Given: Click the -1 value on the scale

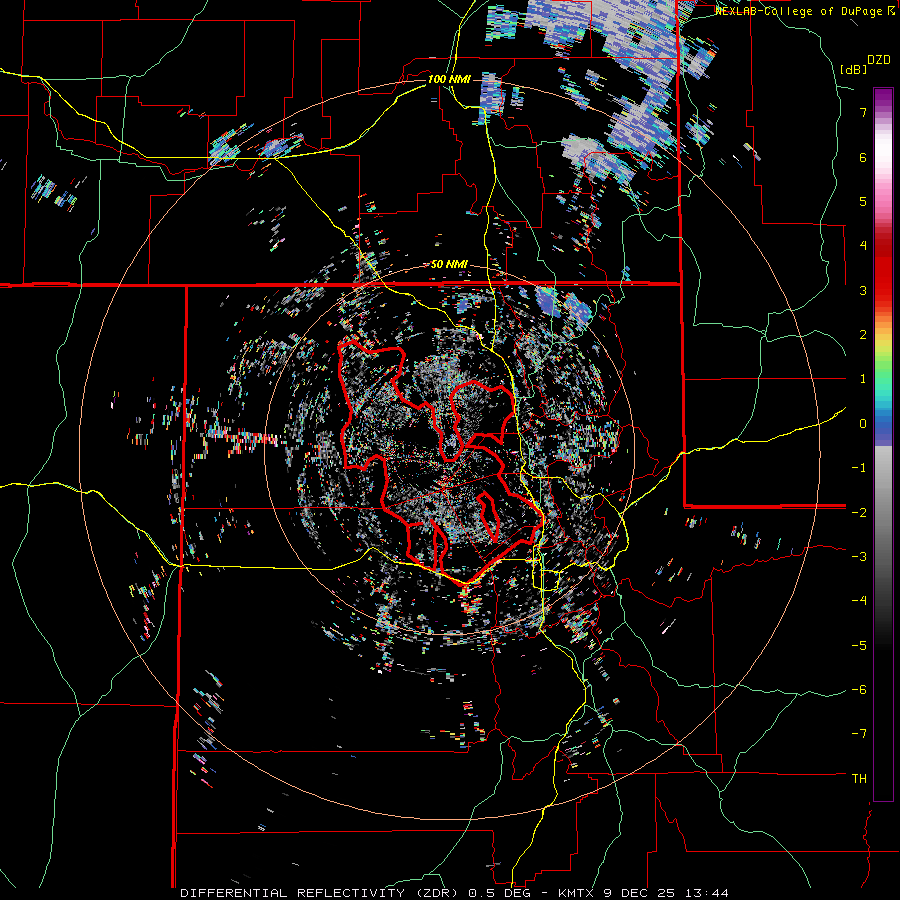Looking at the screenshot, I should click(859, 468).
